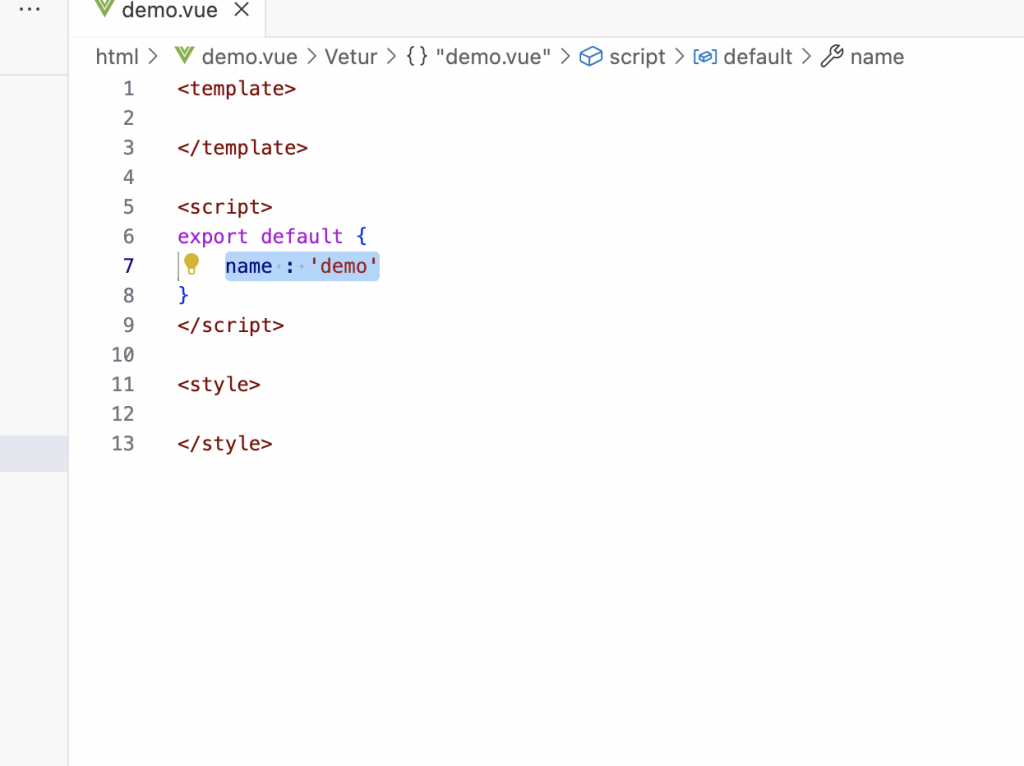Open the more actions ellipsis menu
Screen dimensions: 1024x766
click(x=29, y=9)
